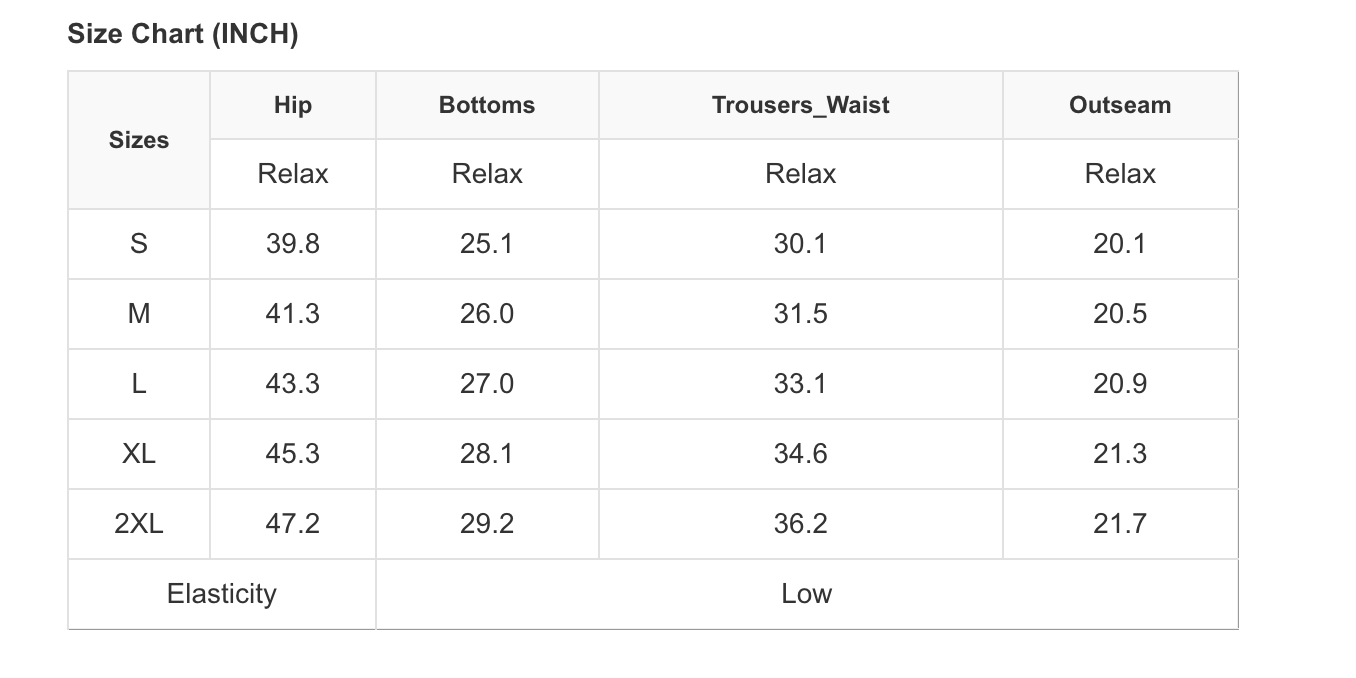This screenshot has width=1356, height=678.
Task: Click hip value 47.2 for size 2XL
Action: pos(293,524)
